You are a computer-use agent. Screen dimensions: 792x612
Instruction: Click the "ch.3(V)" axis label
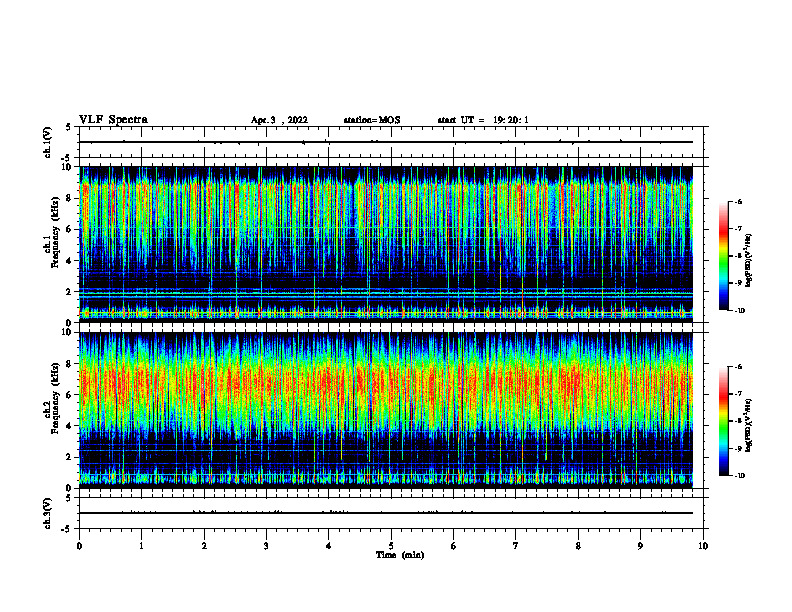click(48, 513)
